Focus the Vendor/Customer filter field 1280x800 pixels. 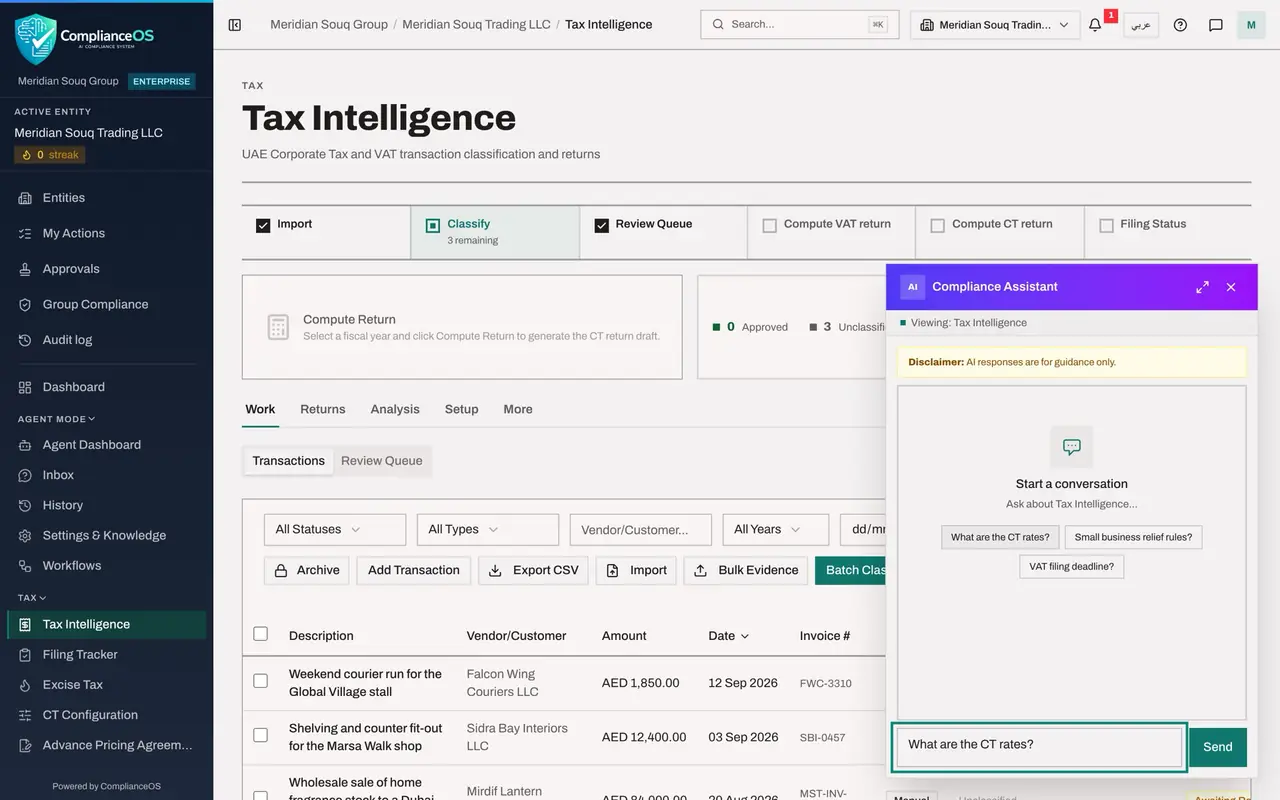[641, 529]
